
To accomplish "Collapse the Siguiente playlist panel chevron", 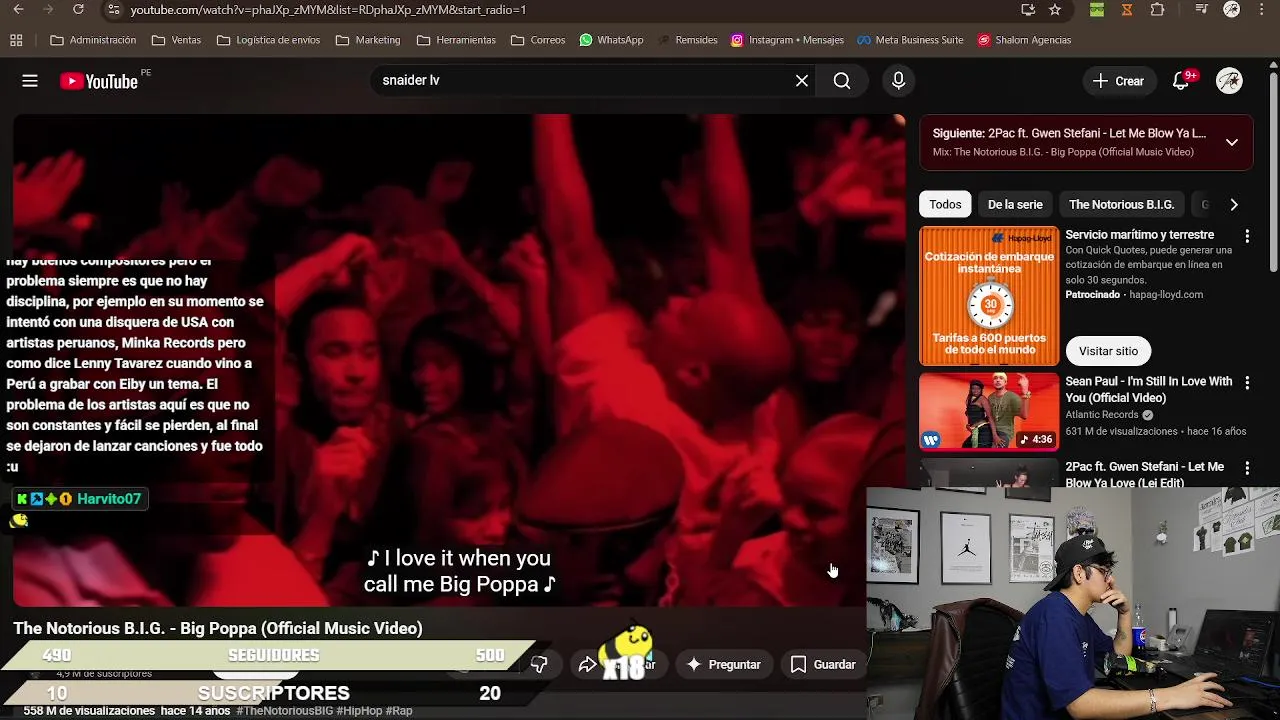I will click(x=1232, y=142).
